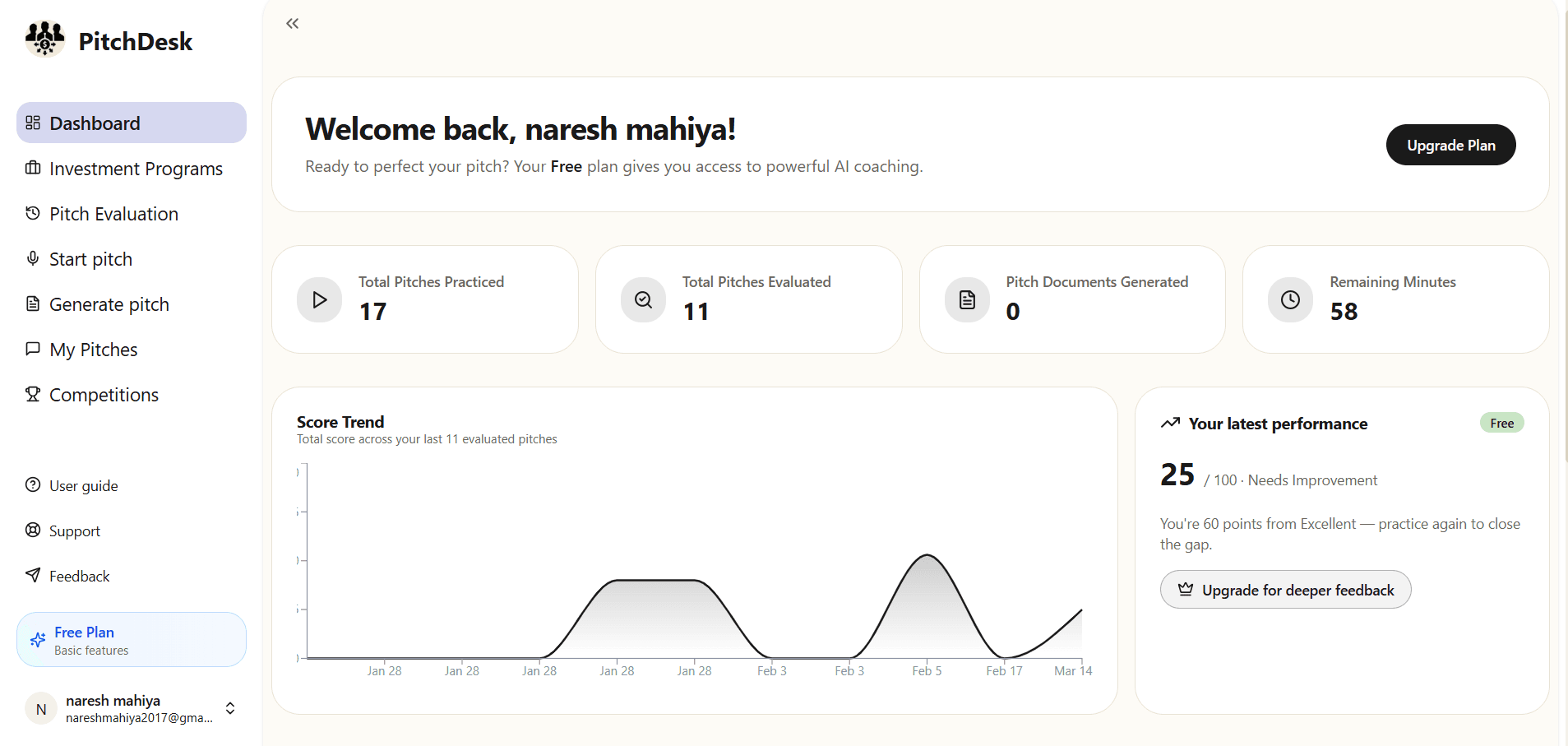Click the Total Pitches Evaluated value 11
The image size is (1568, 746).
click(x=696, y=312)
